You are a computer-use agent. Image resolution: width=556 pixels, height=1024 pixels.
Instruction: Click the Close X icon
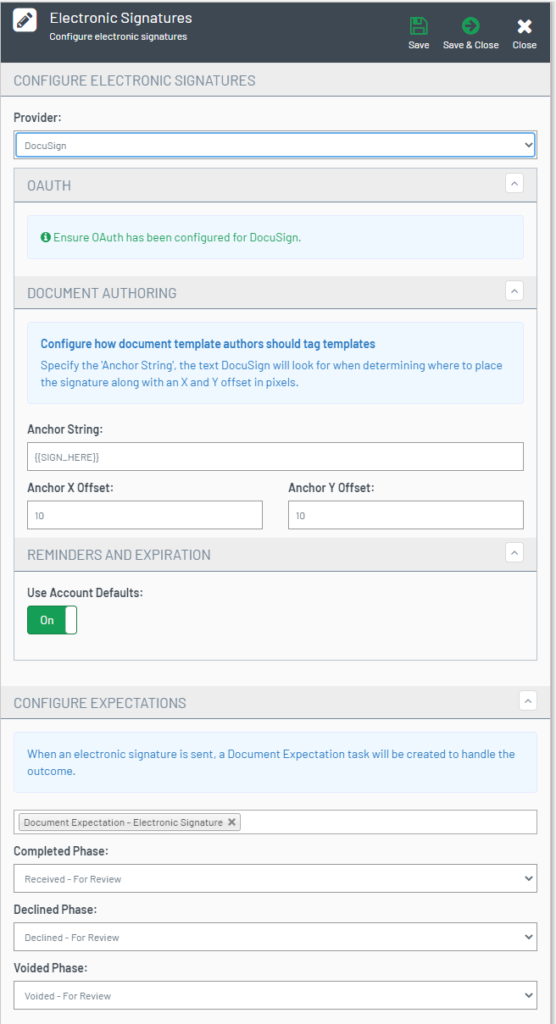point(524,26)
